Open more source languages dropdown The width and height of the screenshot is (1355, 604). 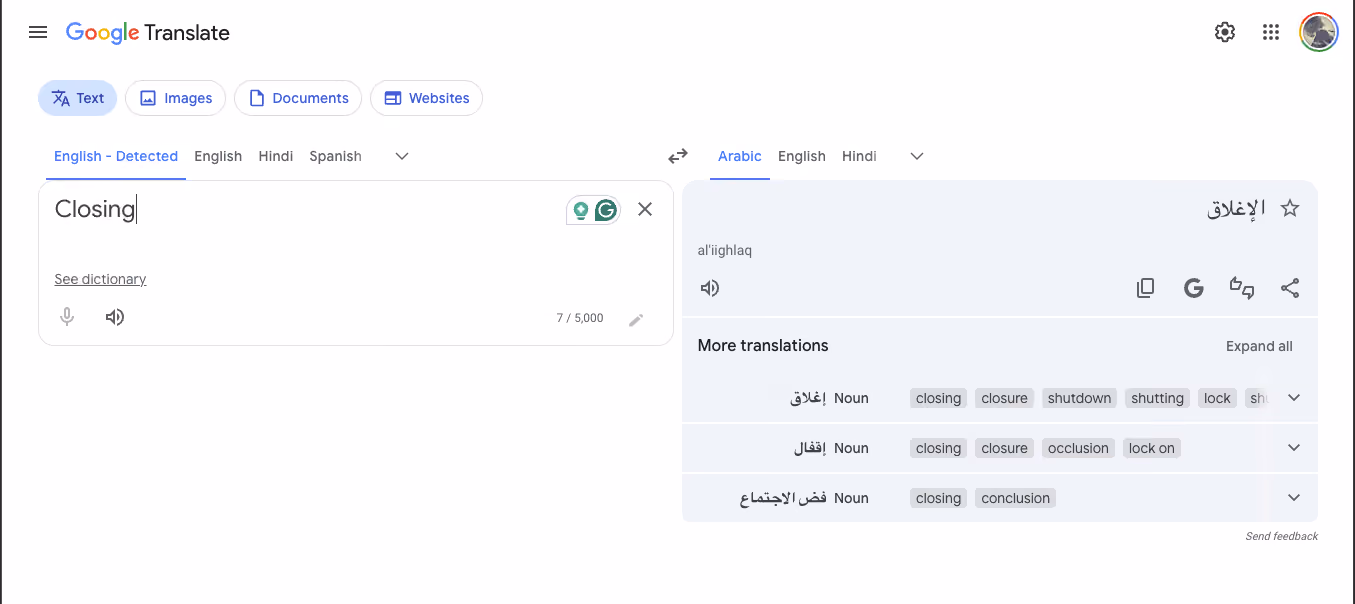(402, 156)
